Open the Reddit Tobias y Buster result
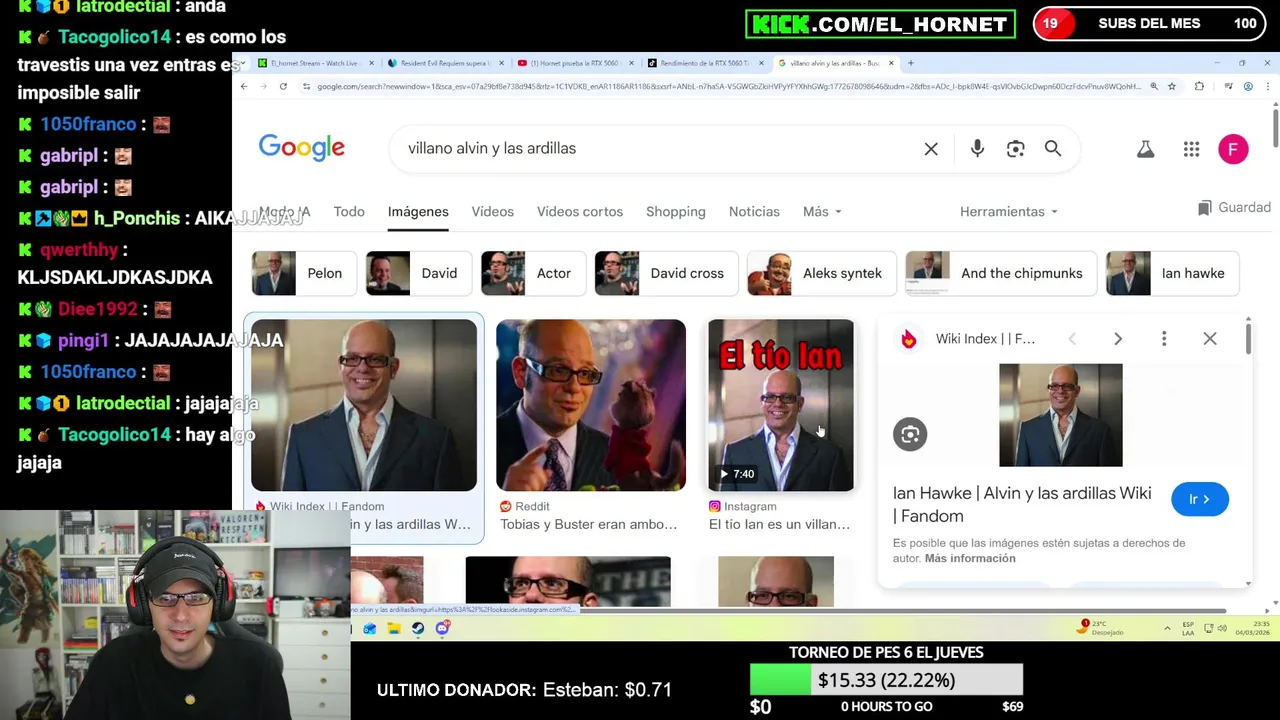Screen dimensions: 1280x720 point(588,525)
